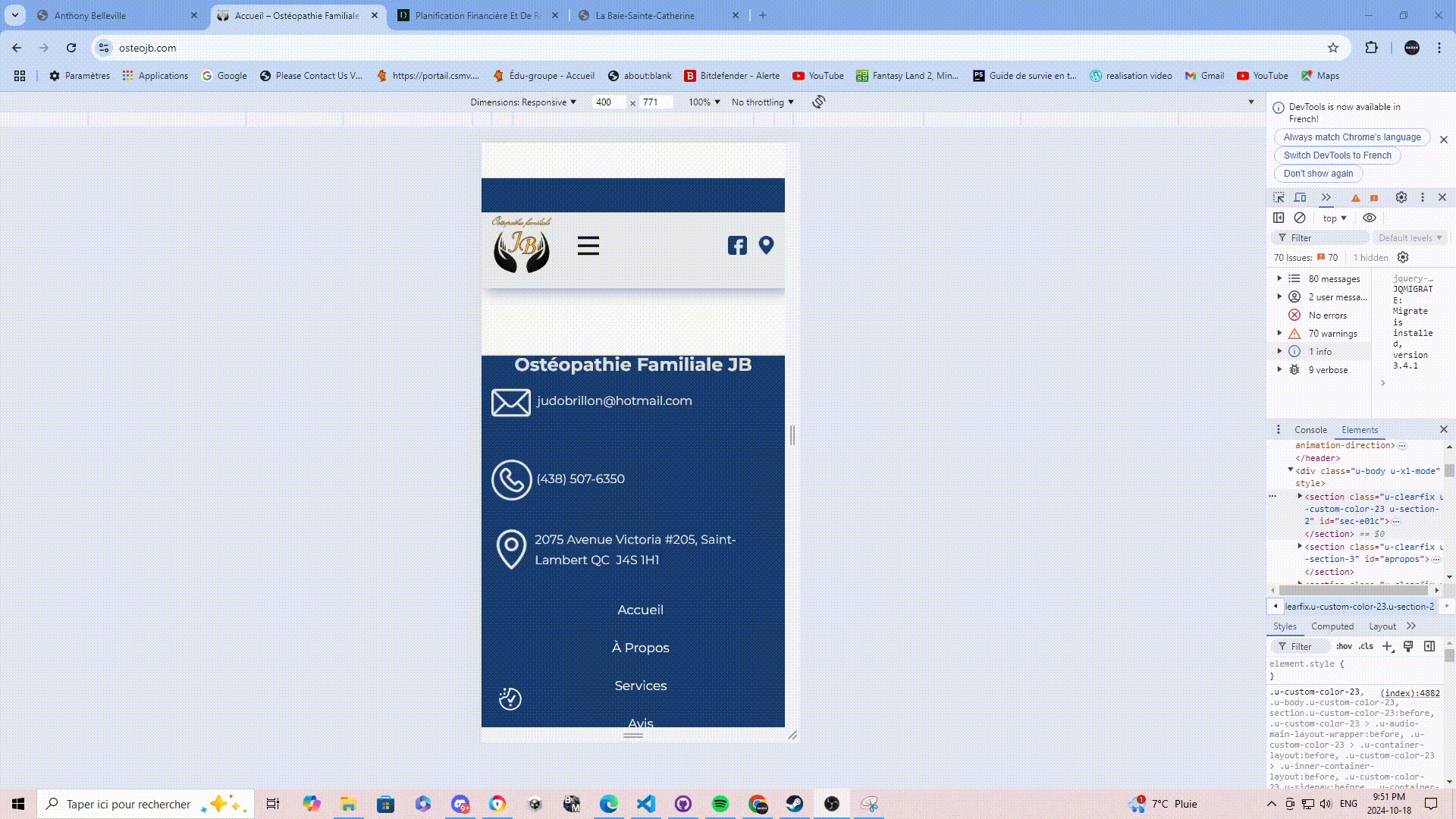Viewport: 1456px width, 819px height.
Task: Toggle the DevTools French language switch
Action: tap(1337, 155)
